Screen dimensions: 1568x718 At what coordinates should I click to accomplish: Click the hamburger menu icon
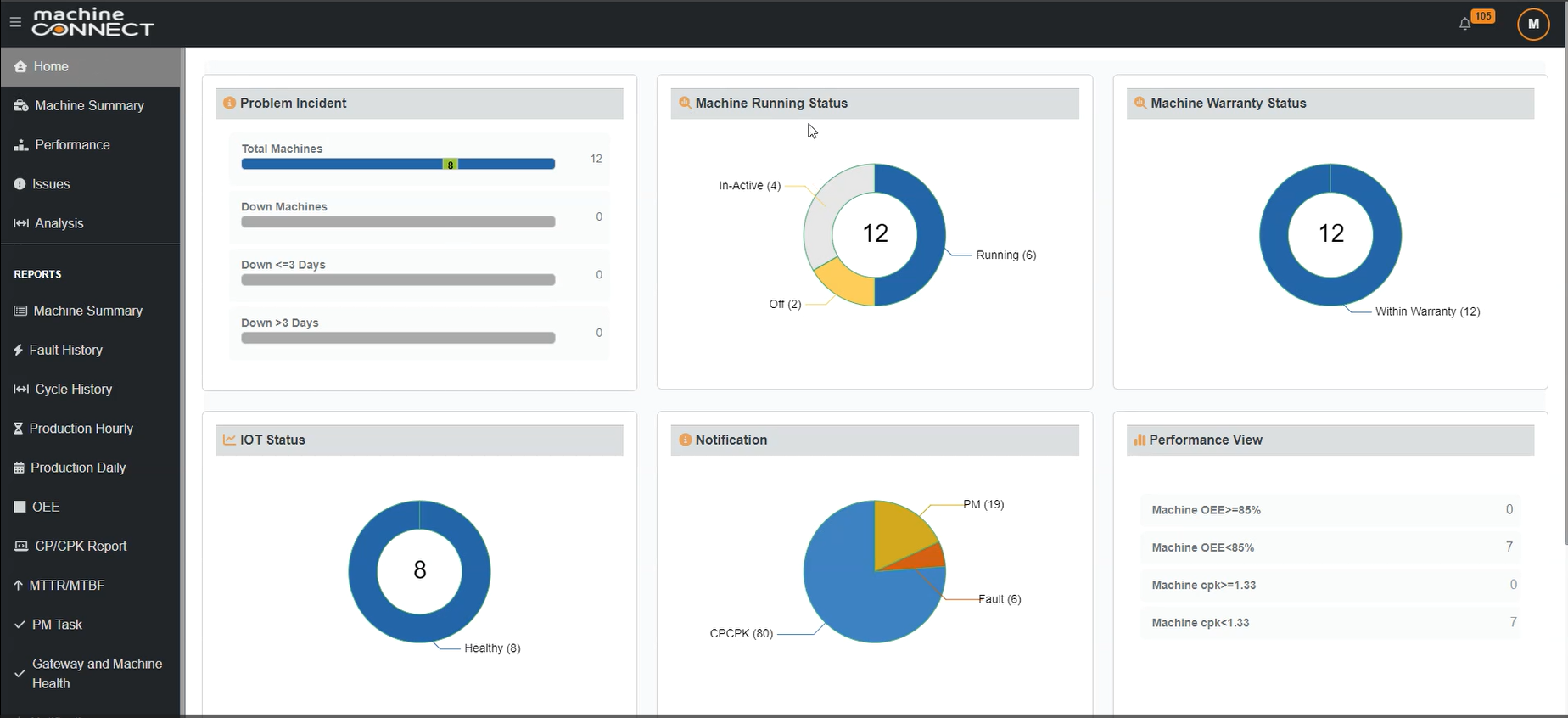point(15,22)
